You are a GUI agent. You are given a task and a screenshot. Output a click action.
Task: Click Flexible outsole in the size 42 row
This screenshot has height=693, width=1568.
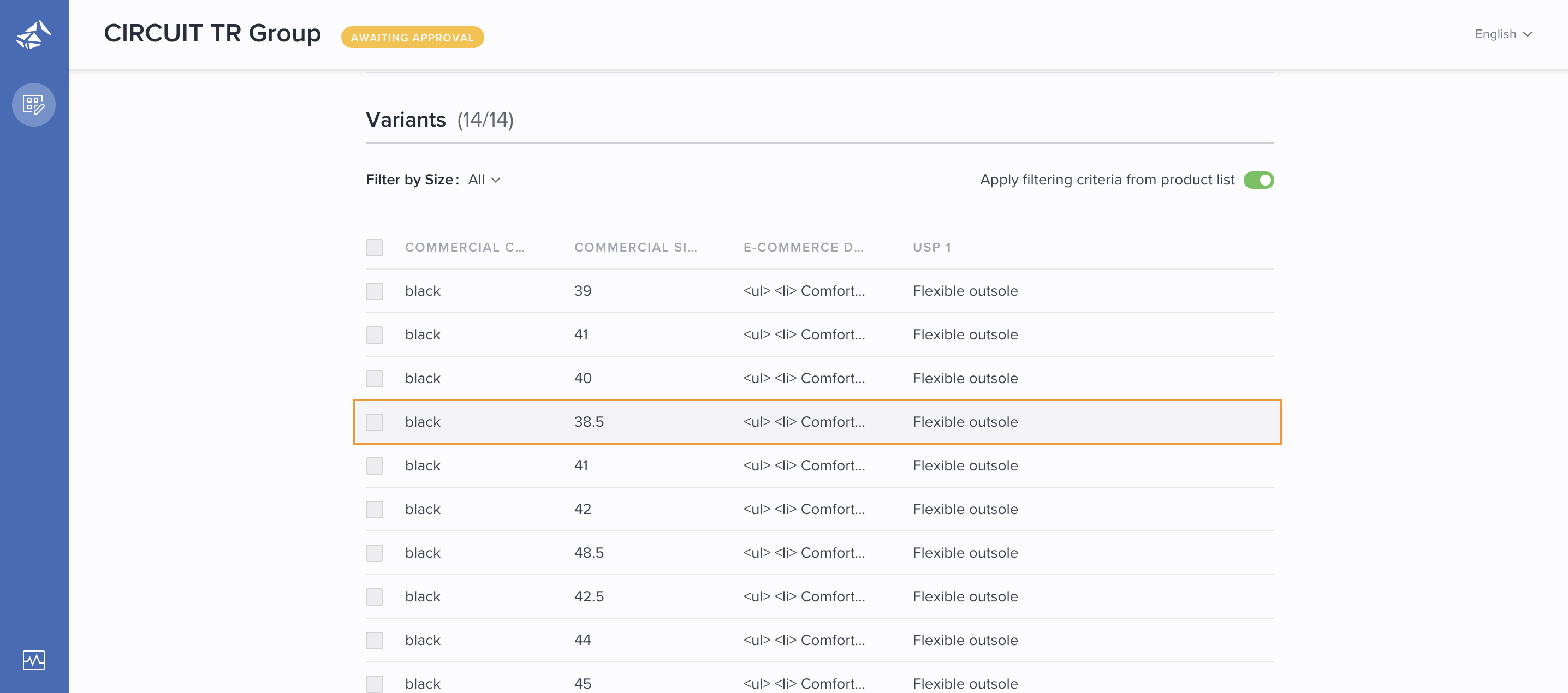[965, 509]
